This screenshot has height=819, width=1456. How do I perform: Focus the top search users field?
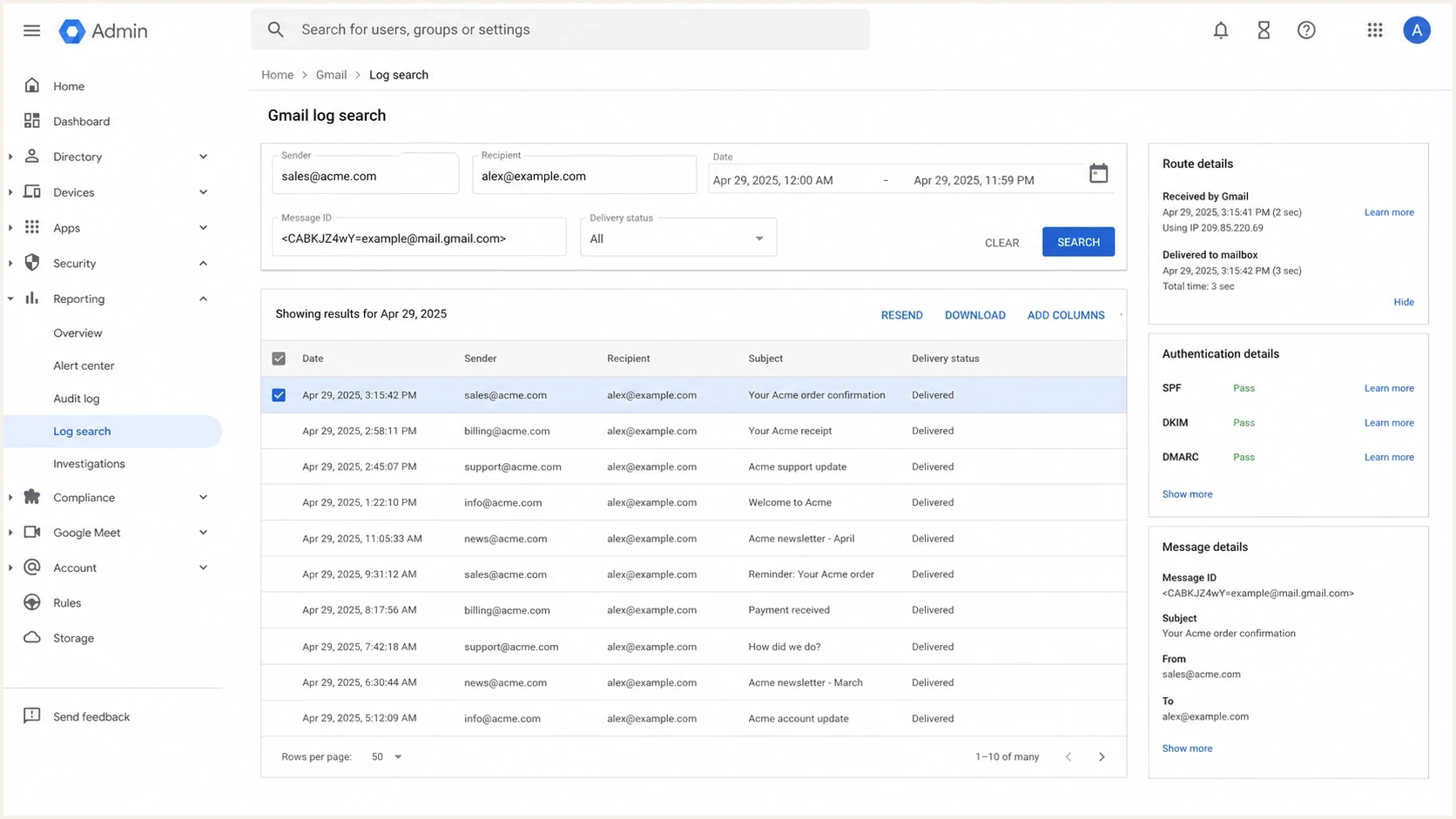(560, 30)
